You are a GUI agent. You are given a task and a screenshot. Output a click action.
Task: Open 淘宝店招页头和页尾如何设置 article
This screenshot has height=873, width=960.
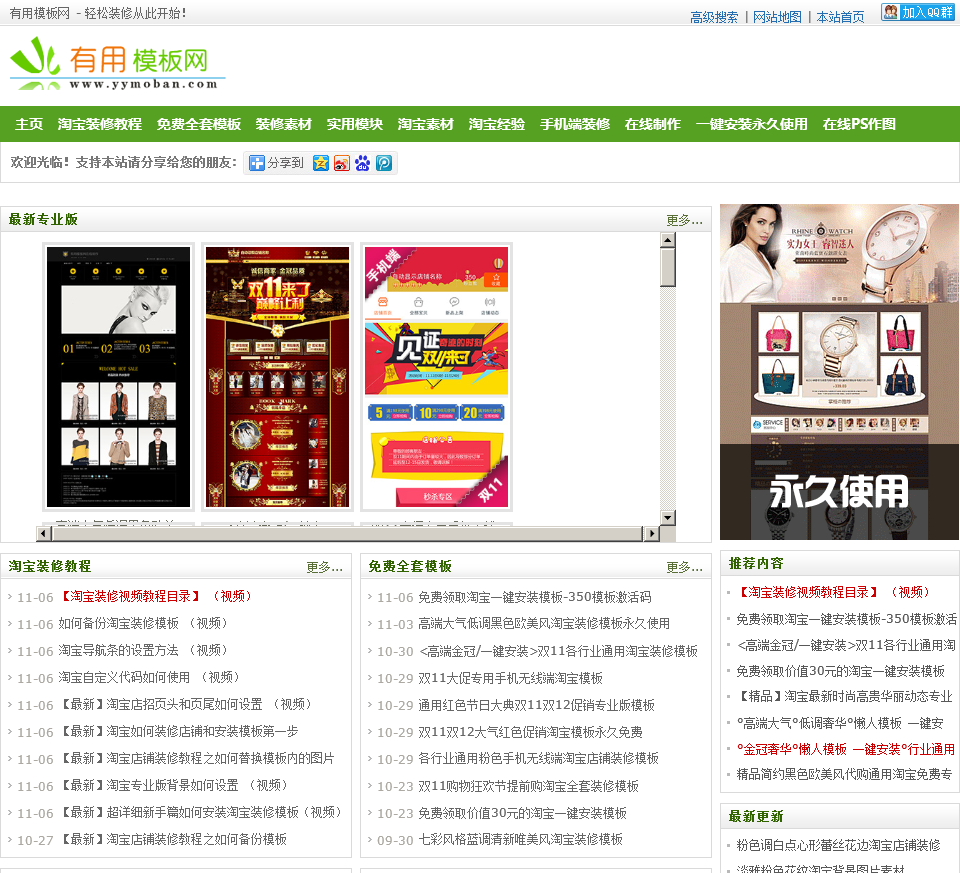tap(186, 704)
